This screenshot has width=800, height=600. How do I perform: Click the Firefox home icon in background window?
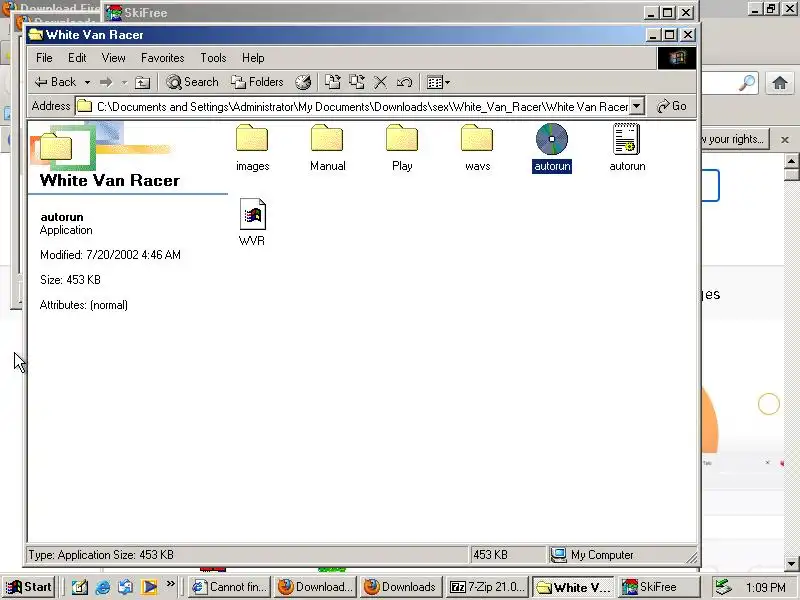pyautogui.click(x=780, y=83)
